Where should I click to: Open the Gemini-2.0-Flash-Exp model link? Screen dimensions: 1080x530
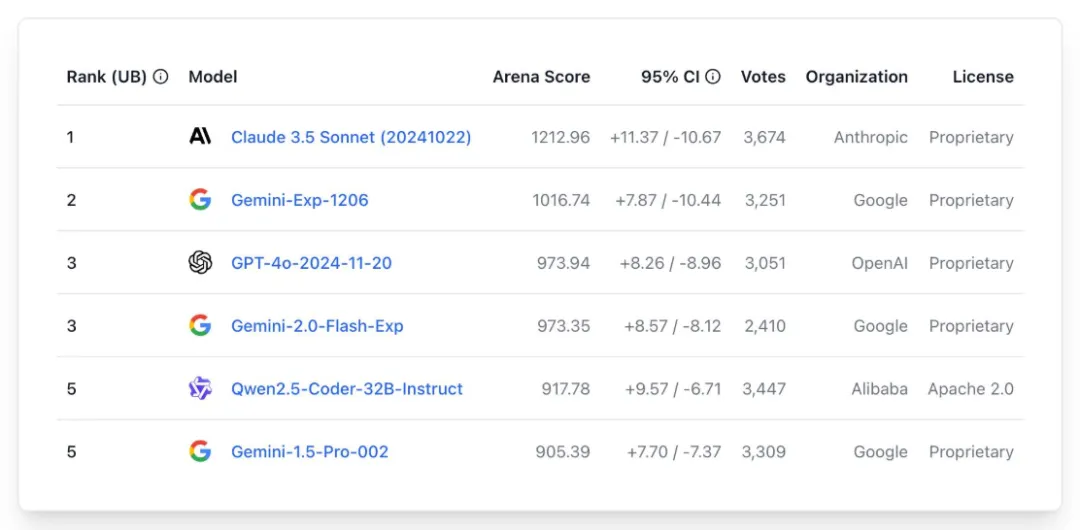(317, 326)
